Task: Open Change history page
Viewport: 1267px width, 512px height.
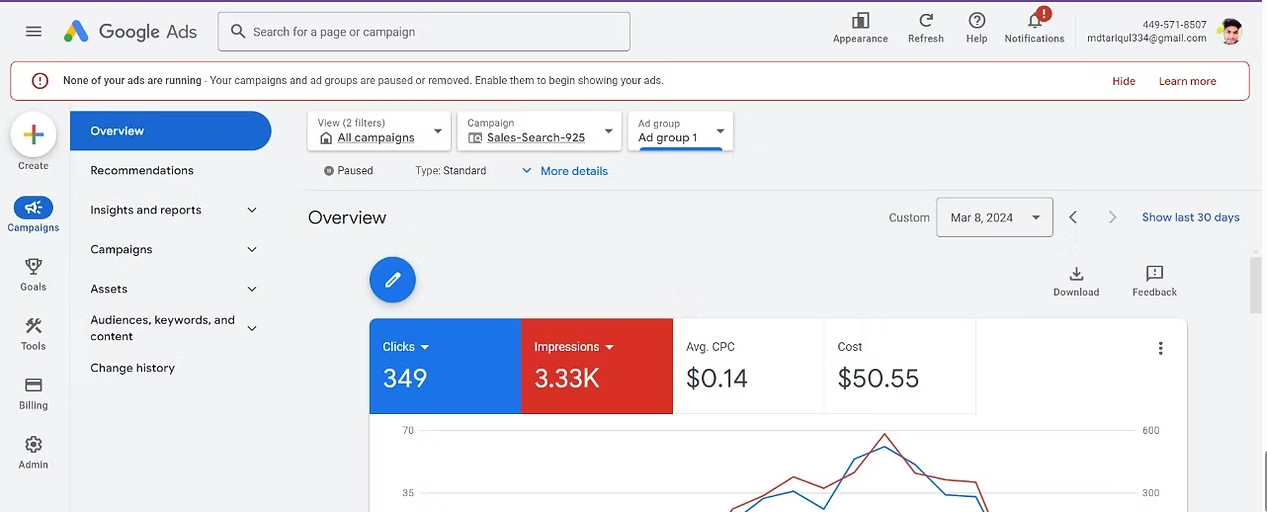Action: [x=132, y=368]
